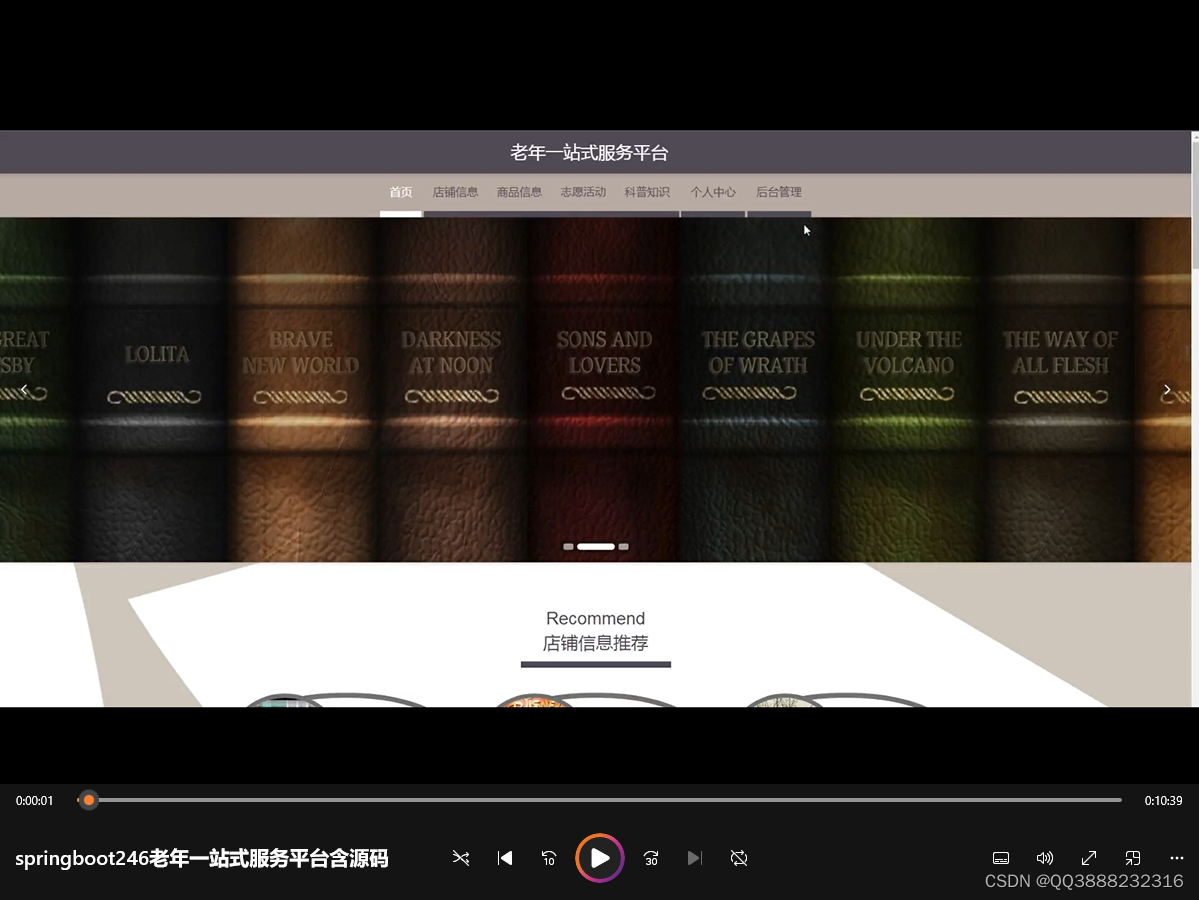The height and width of the screenshot is (900, 1199).
Task: Select the active middle carousel indicator
Action: tap(596, 547)
